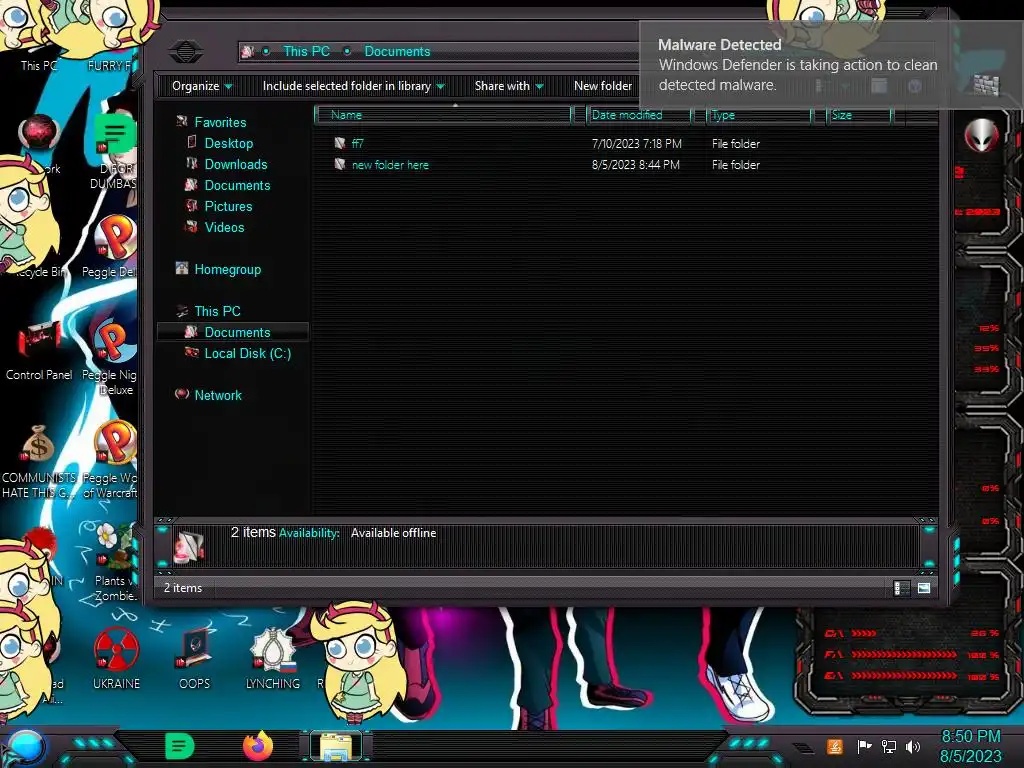1024x768 pixels.
Task: Sort by the Type column header
Action: (760, 115)
